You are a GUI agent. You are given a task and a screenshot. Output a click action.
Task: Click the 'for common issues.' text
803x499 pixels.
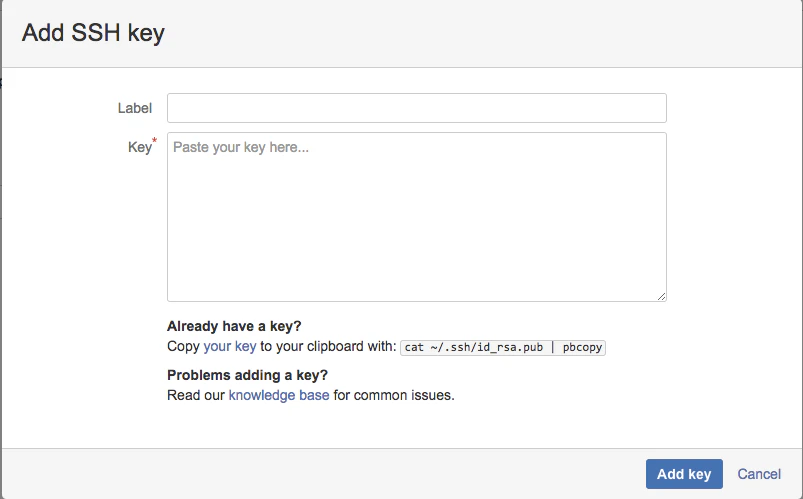pyautogui.click(x=394, y=396)
